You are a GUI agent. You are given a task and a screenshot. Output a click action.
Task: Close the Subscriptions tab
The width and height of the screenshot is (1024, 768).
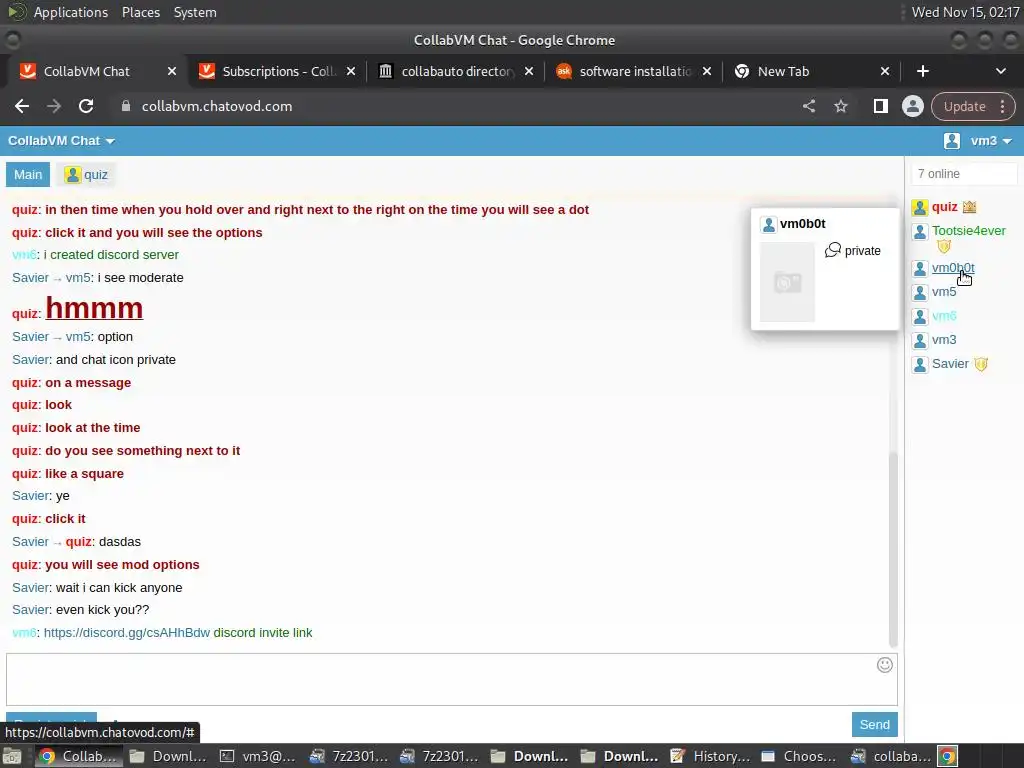pos(351,71)
